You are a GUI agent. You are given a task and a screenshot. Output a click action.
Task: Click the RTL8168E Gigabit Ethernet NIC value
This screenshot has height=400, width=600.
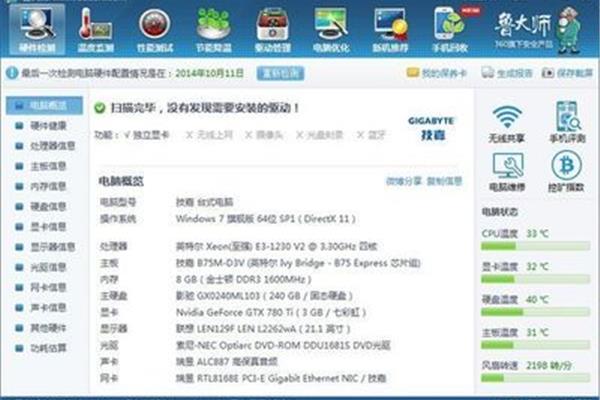(281, 379)
